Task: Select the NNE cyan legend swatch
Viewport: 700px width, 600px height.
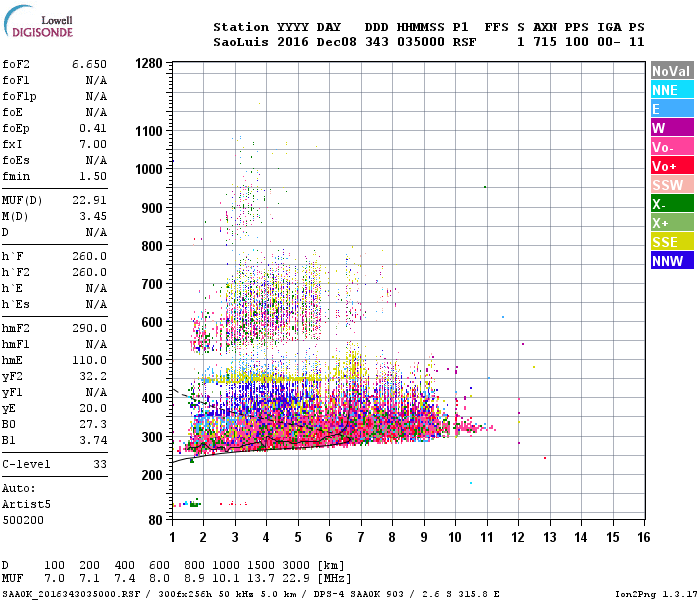Action: [x=672, y=90]
